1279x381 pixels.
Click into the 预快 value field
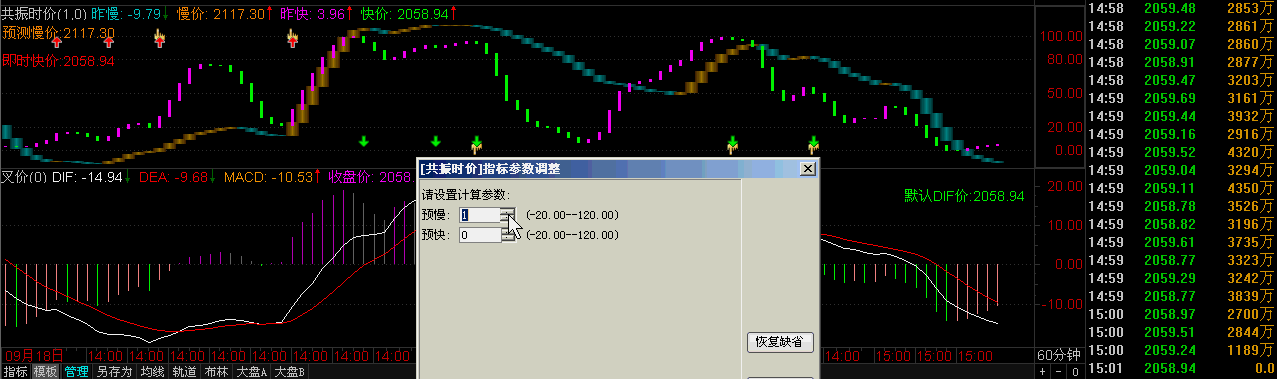479,235
